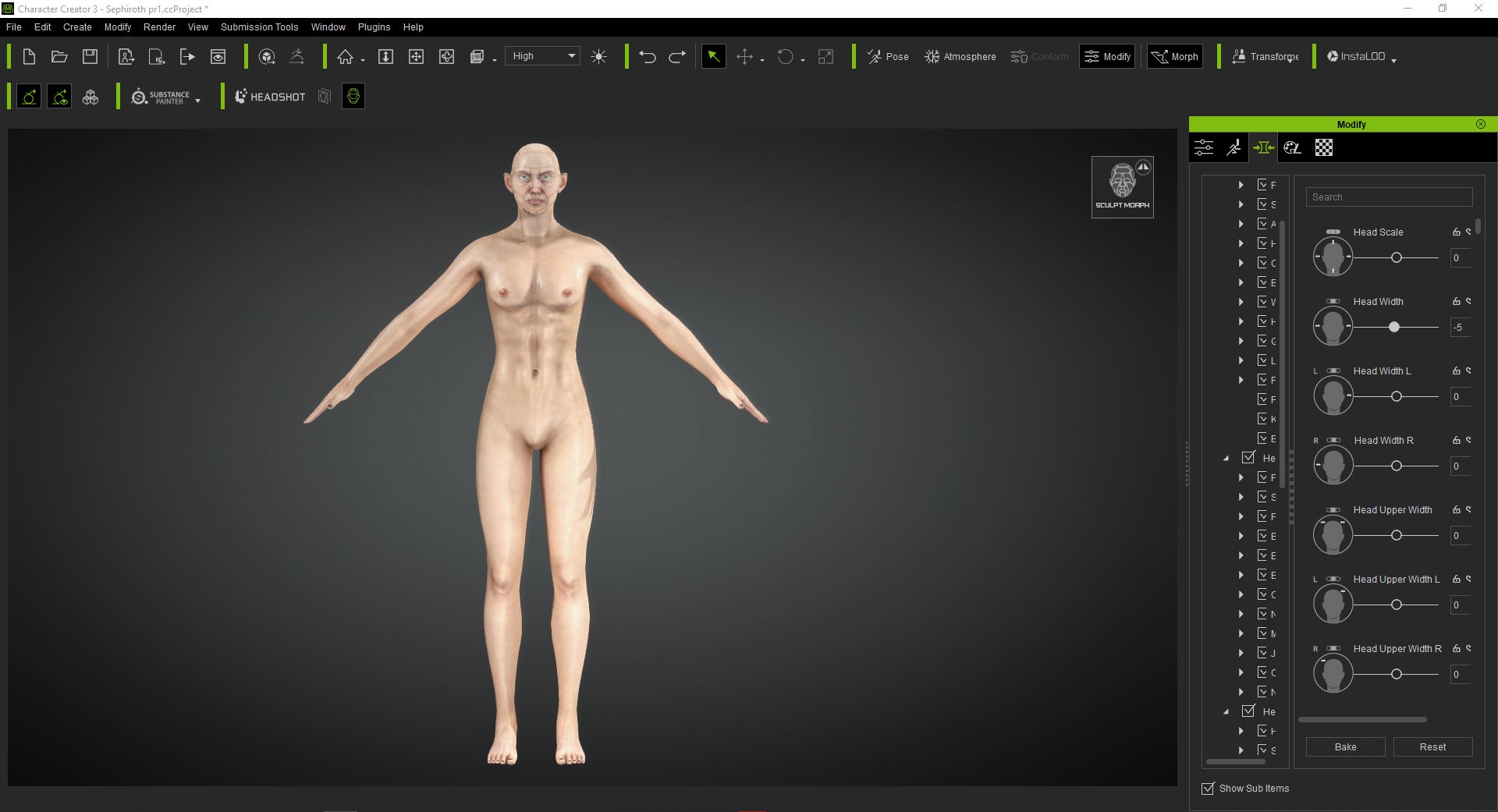The image size is (1498, 812).
Task: Open the File menu
Action: 14,27
